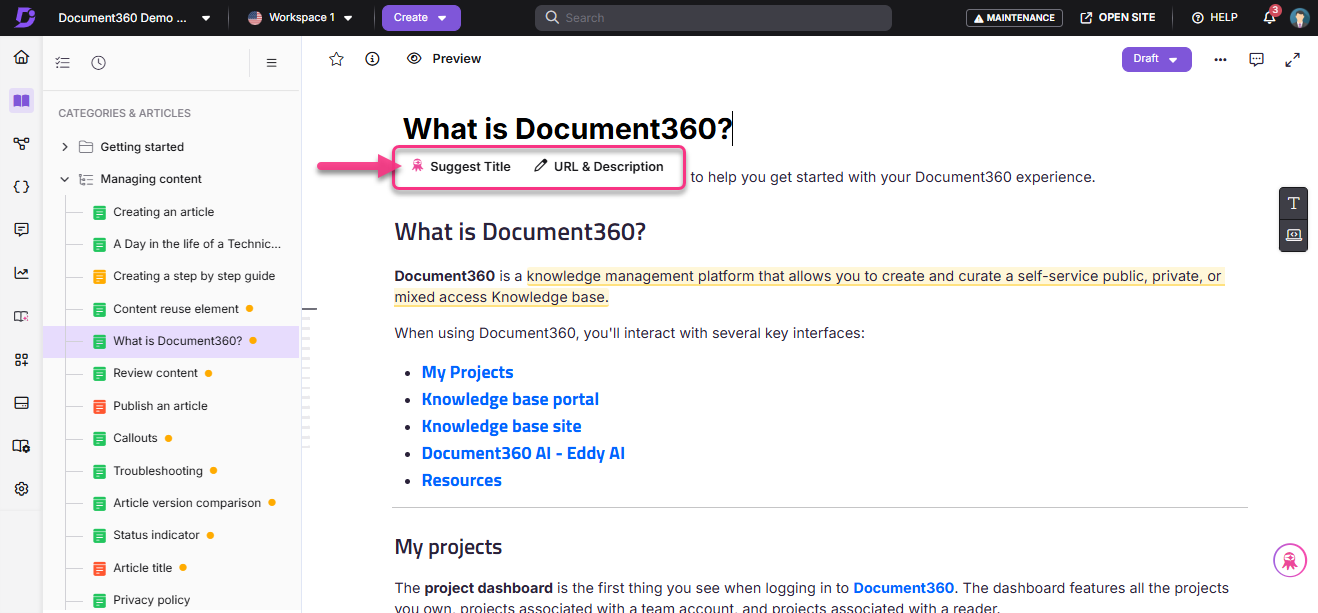1318x613 pixels.
Task: Expand the Getting started category
Action: tap(64, 146)
